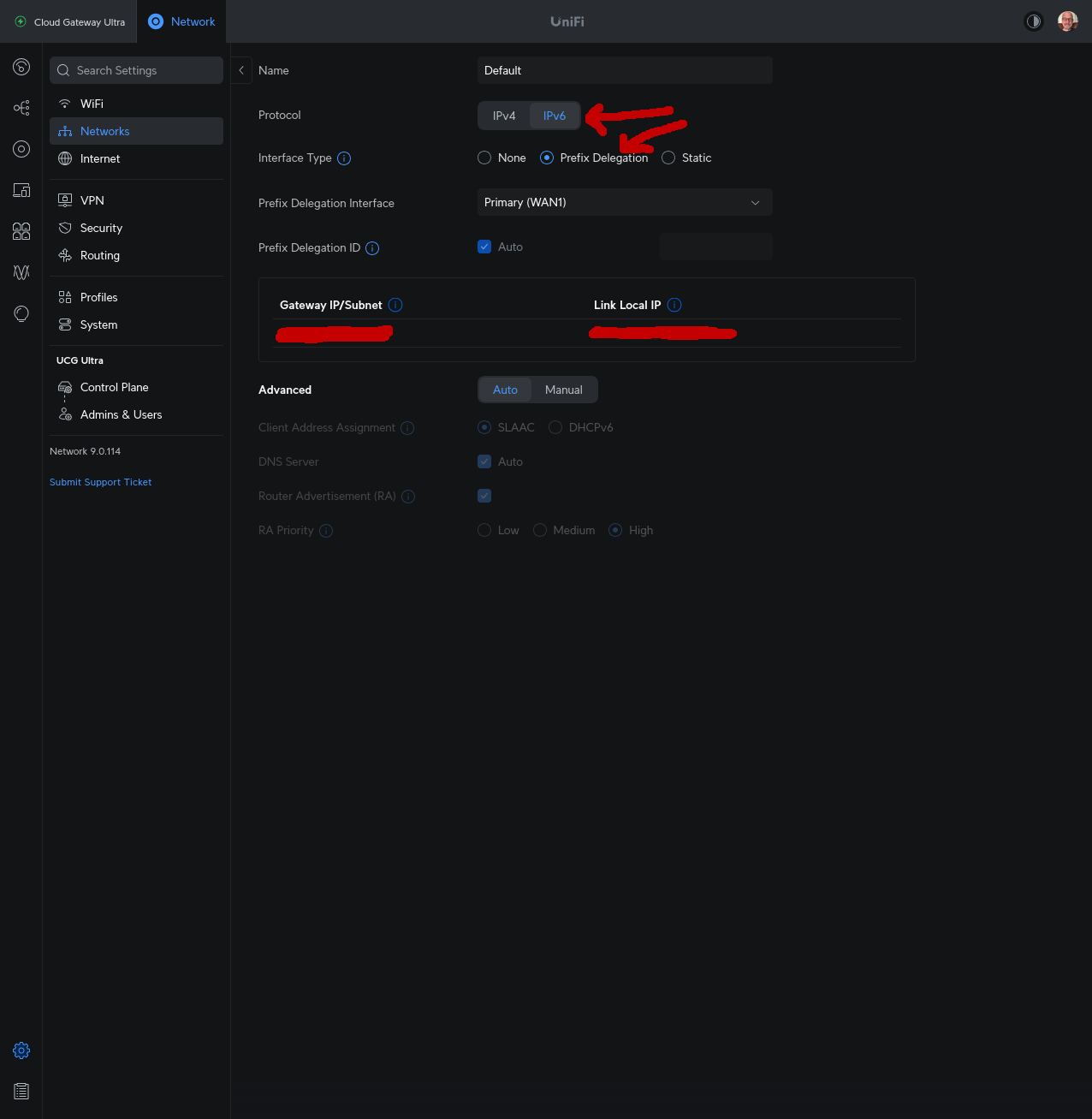Image resolution: width=1092 pixels, height=1119 pixels.
Task: Open the Topology icon in left rail
Action: point(21,108)
